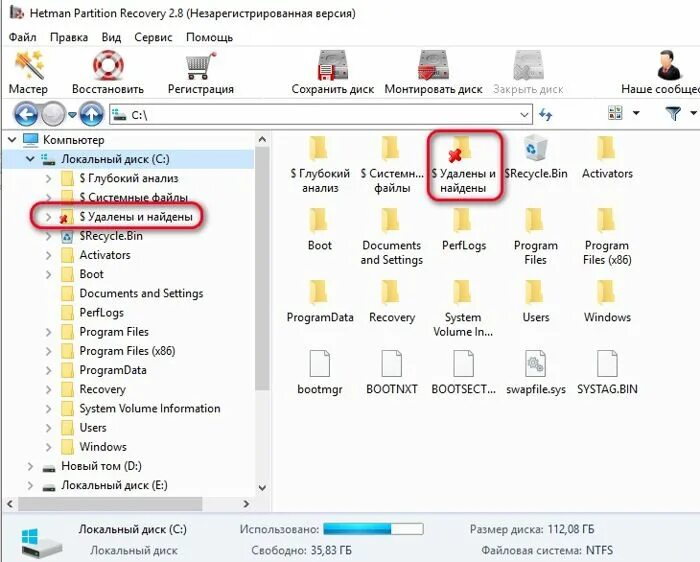Select Activators folder in file pane
This screenshot has height=562, width=700.
pos(607,158)
